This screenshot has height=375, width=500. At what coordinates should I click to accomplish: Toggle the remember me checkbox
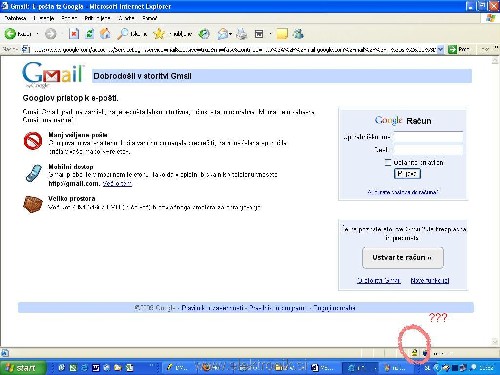(x=387, y=162)
